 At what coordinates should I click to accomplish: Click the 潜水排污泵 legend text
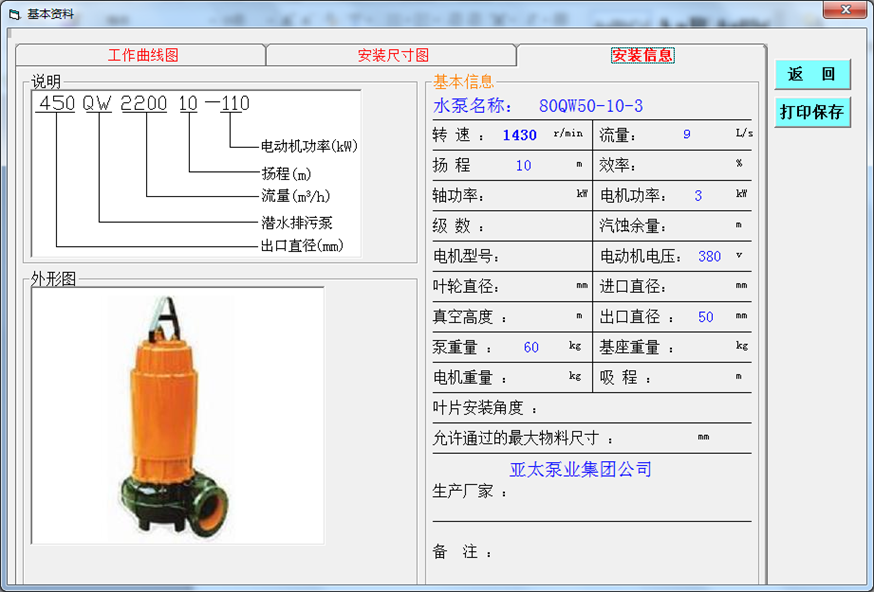(297, 223)
